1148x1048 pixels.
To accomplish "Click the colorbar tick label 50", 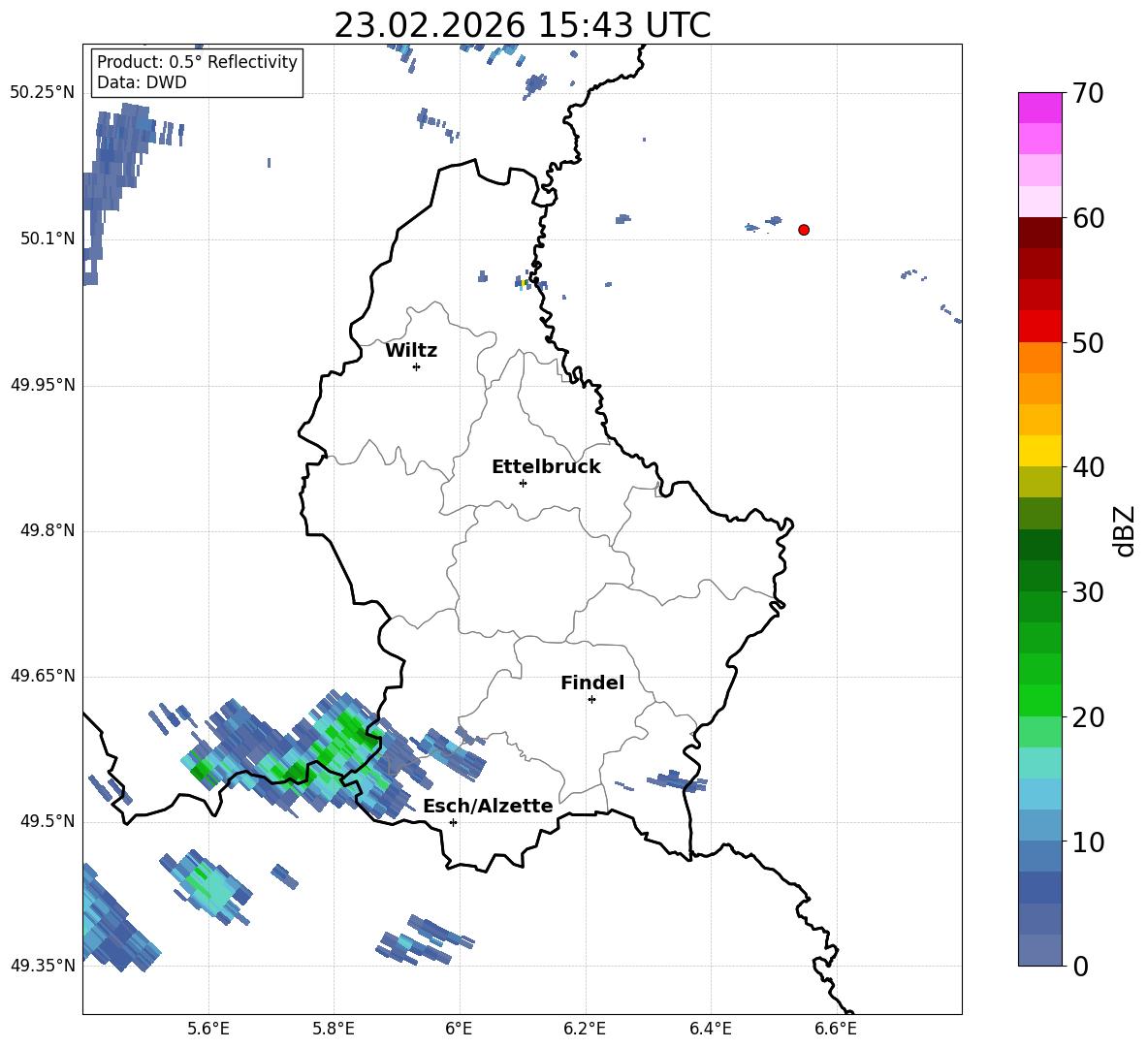I will point(1088,342).
